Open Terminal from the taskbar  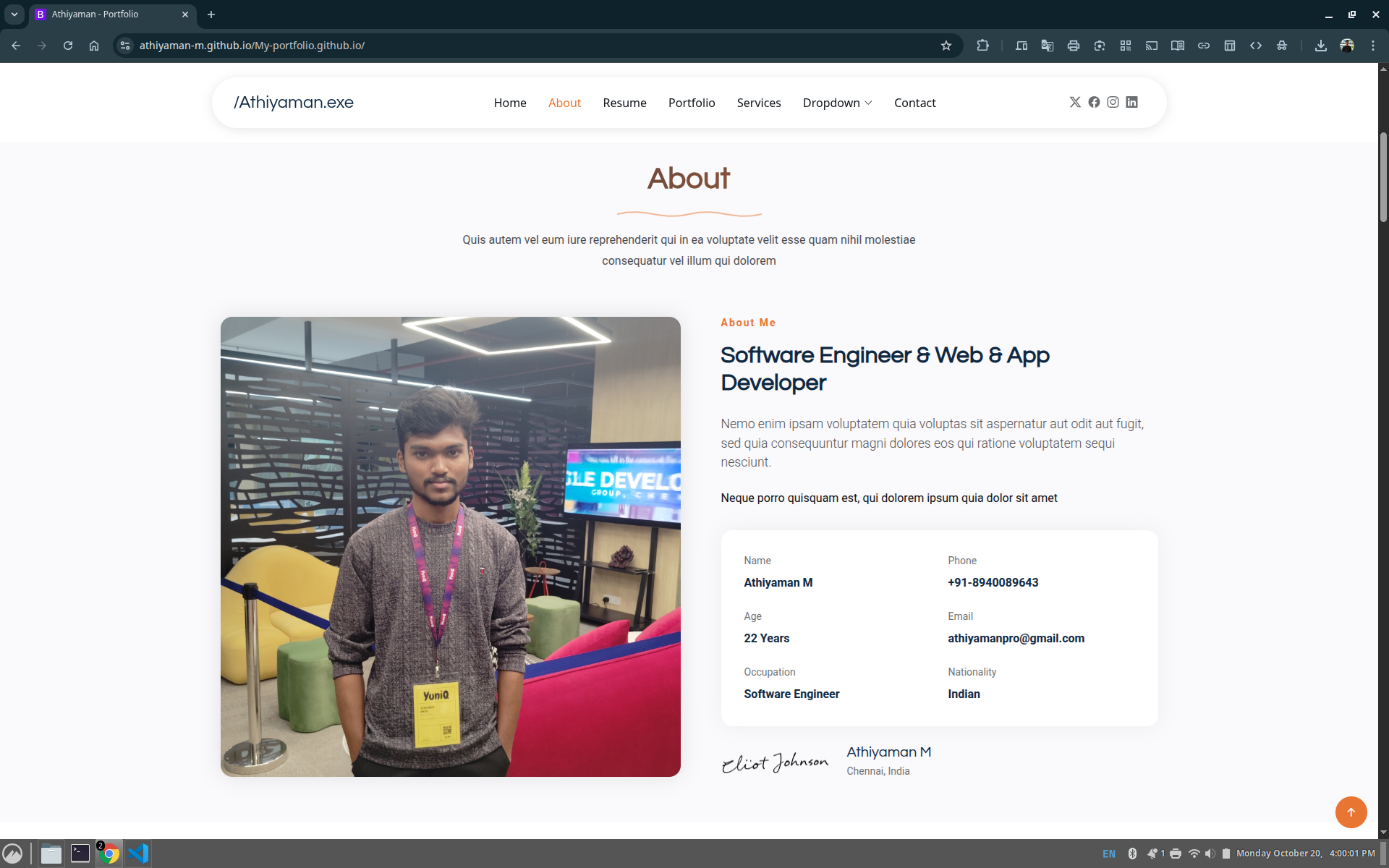point(80,854)
